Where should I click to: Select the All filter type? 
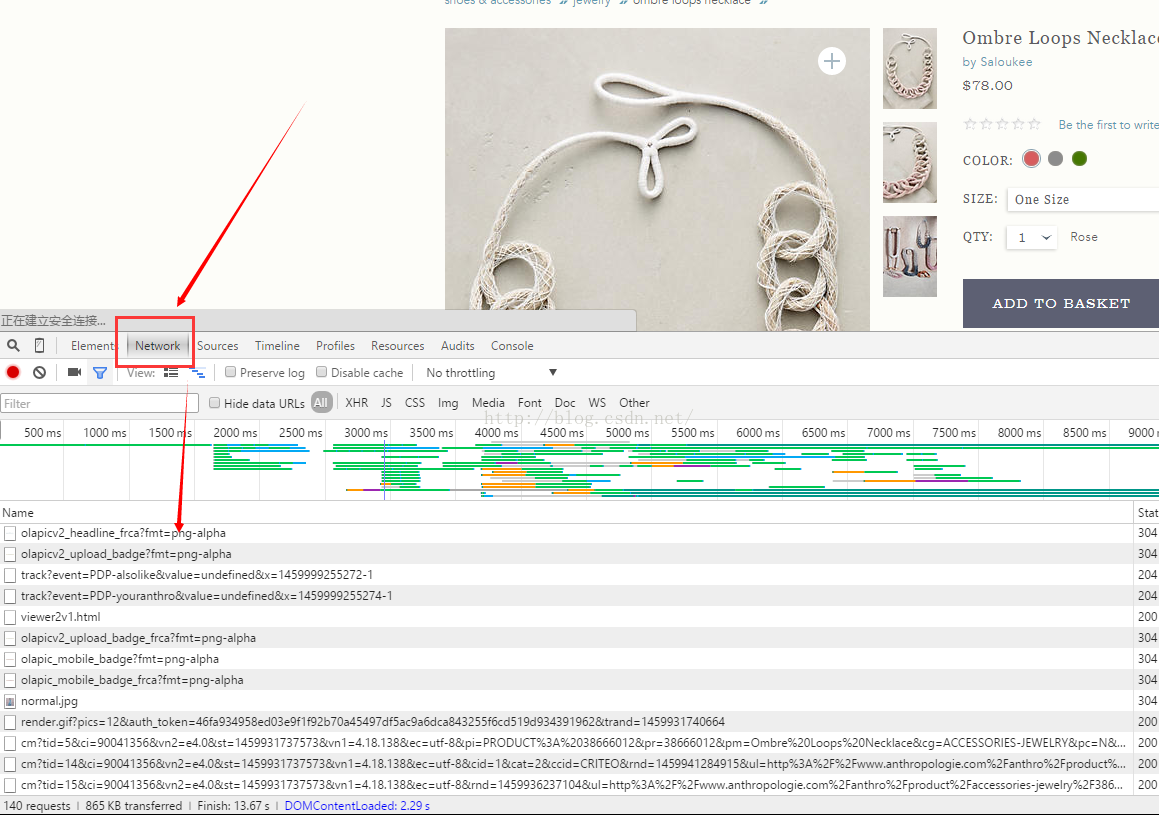(x=321, y=403)
